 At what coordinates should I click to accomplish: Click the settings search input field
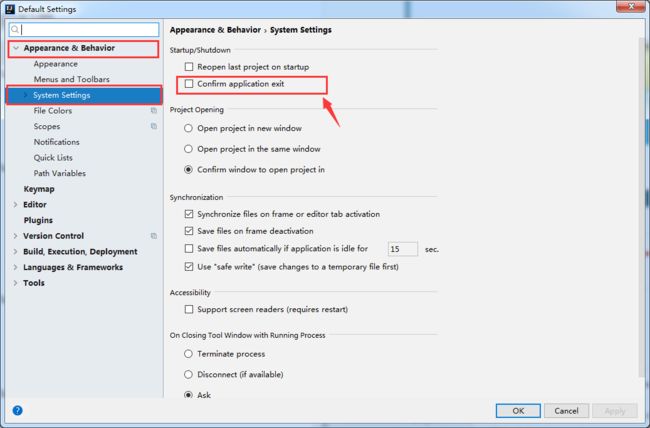tap(84, 29)
